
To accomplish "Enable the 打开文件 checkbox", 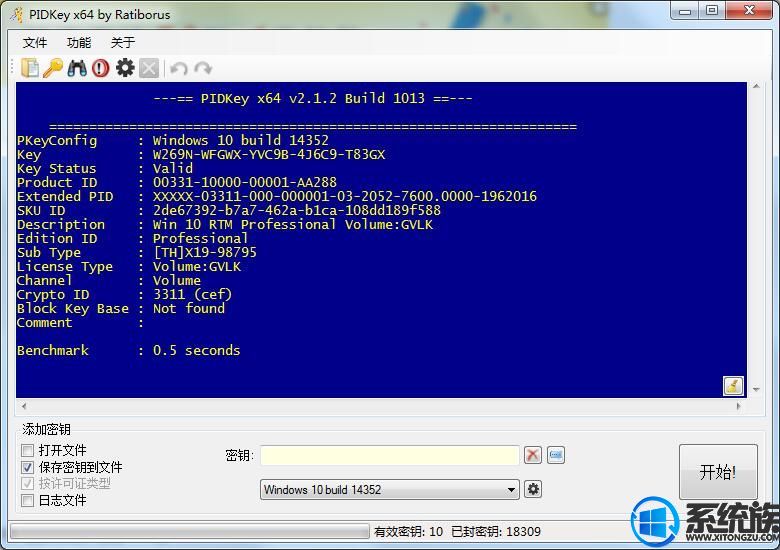I will (x=27, y=451).
